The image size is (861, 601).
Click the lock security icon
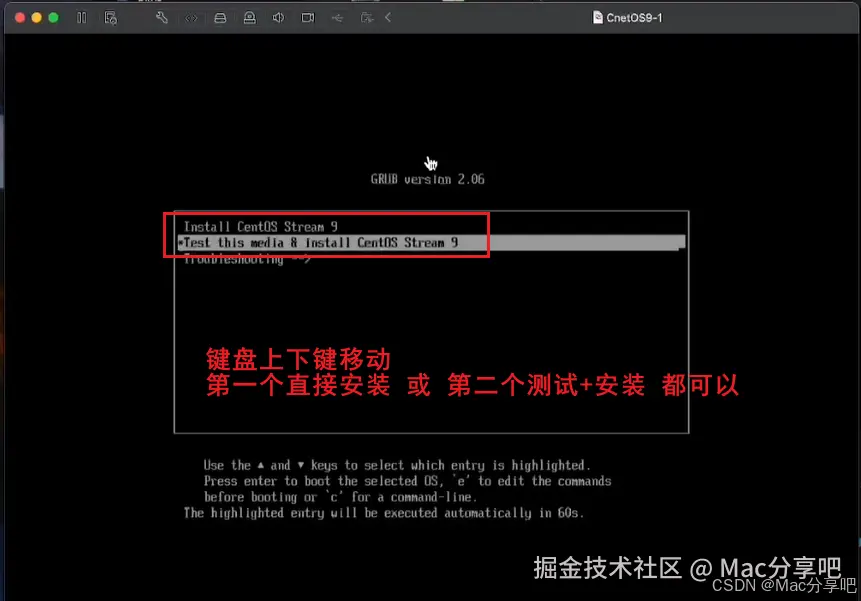pyautogui.click(x=250, y=17)
